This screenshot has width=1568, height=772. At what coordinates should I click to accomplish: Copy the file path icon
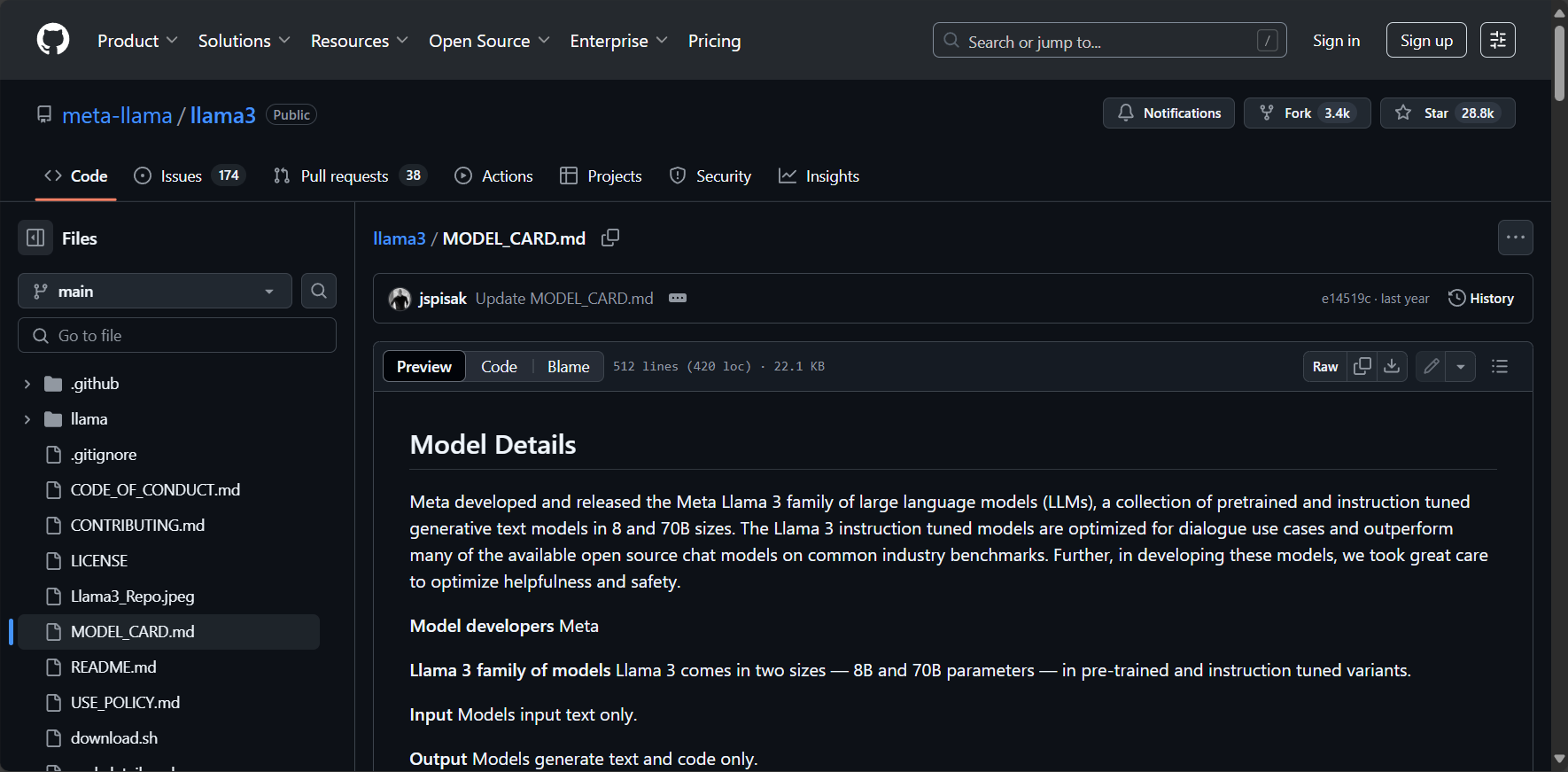(610, 238)
